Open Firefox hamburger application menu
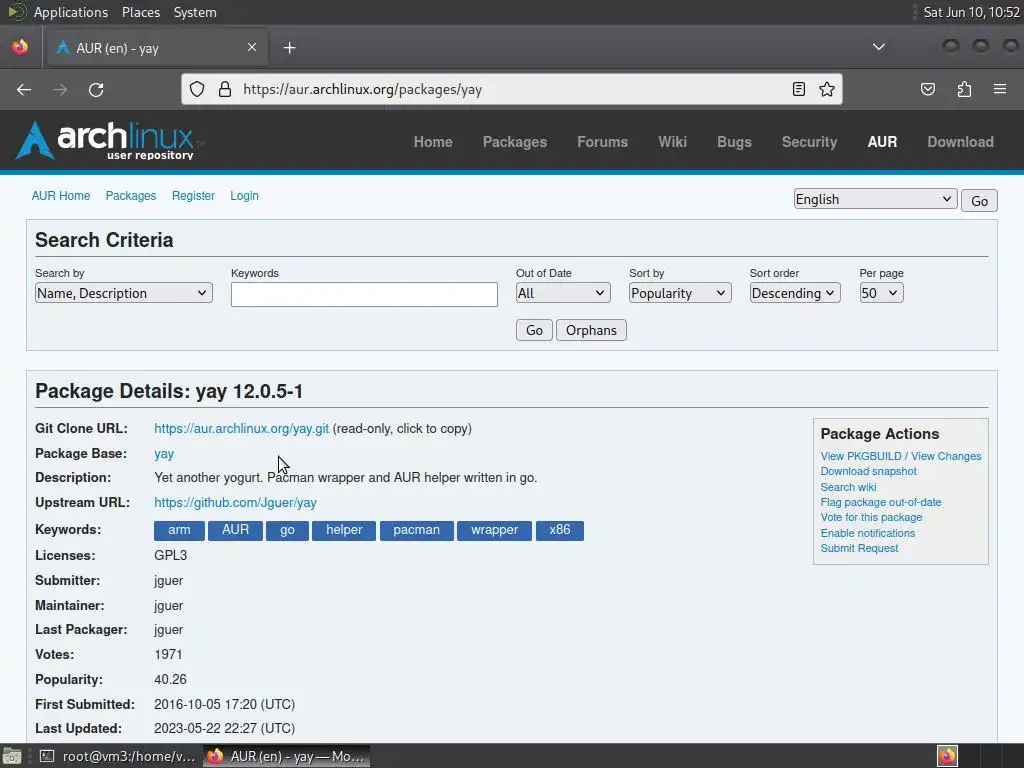Viewport: 1024px width, 768px height. click(x=1000, y=89)
